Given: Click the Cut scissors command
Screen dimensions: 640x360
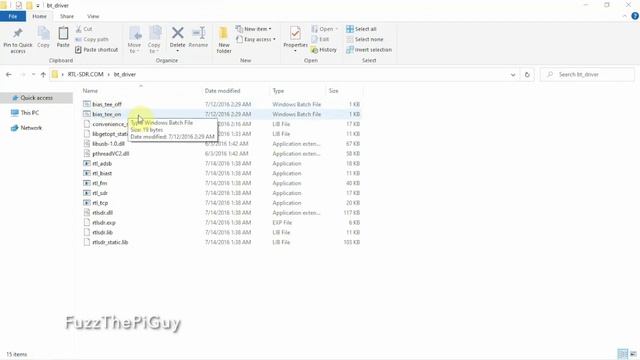Looking at the screenshot, I should coord(84,29).
